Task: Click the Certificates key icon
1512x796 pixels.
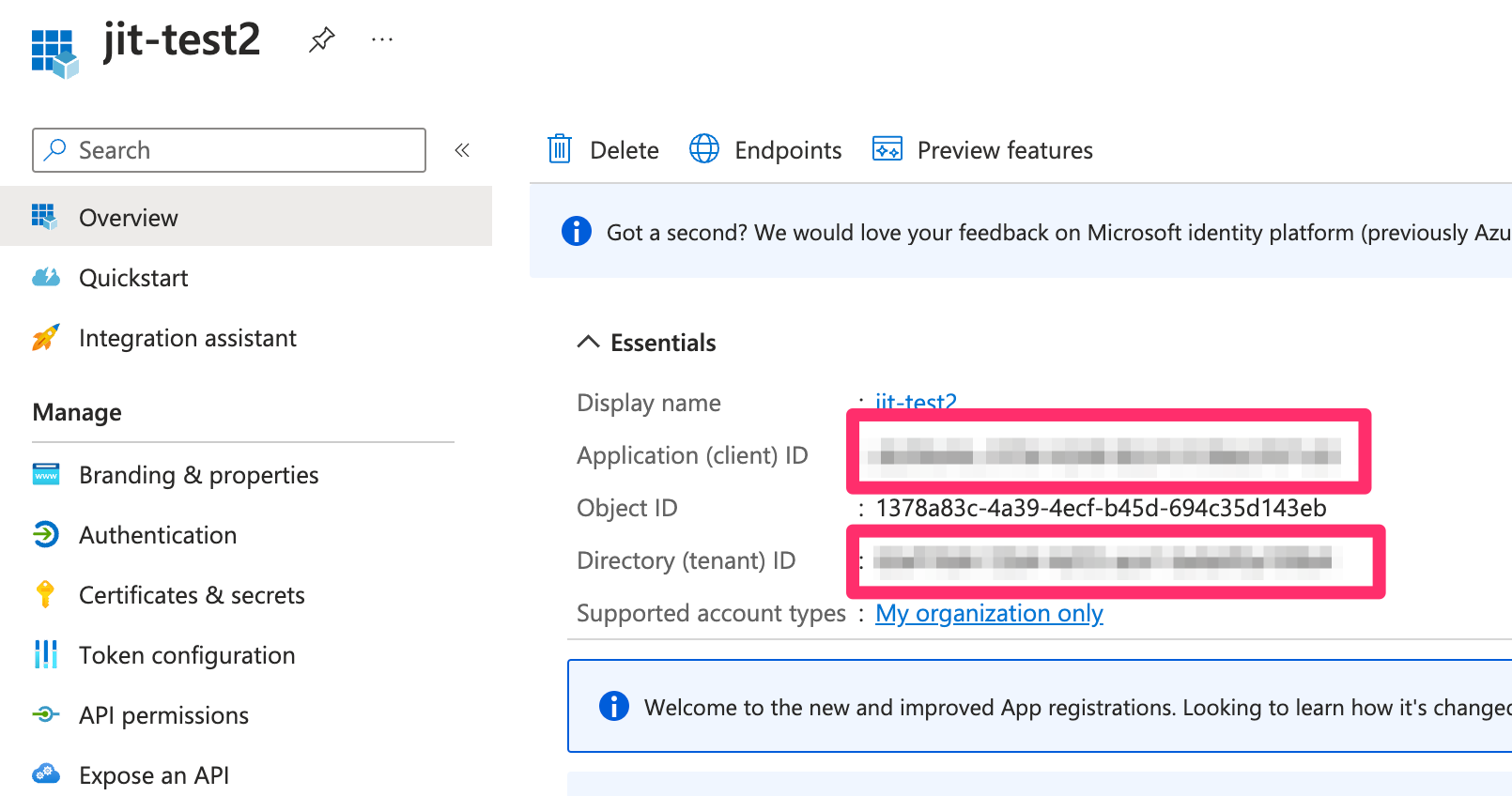Action: (45, 594)
